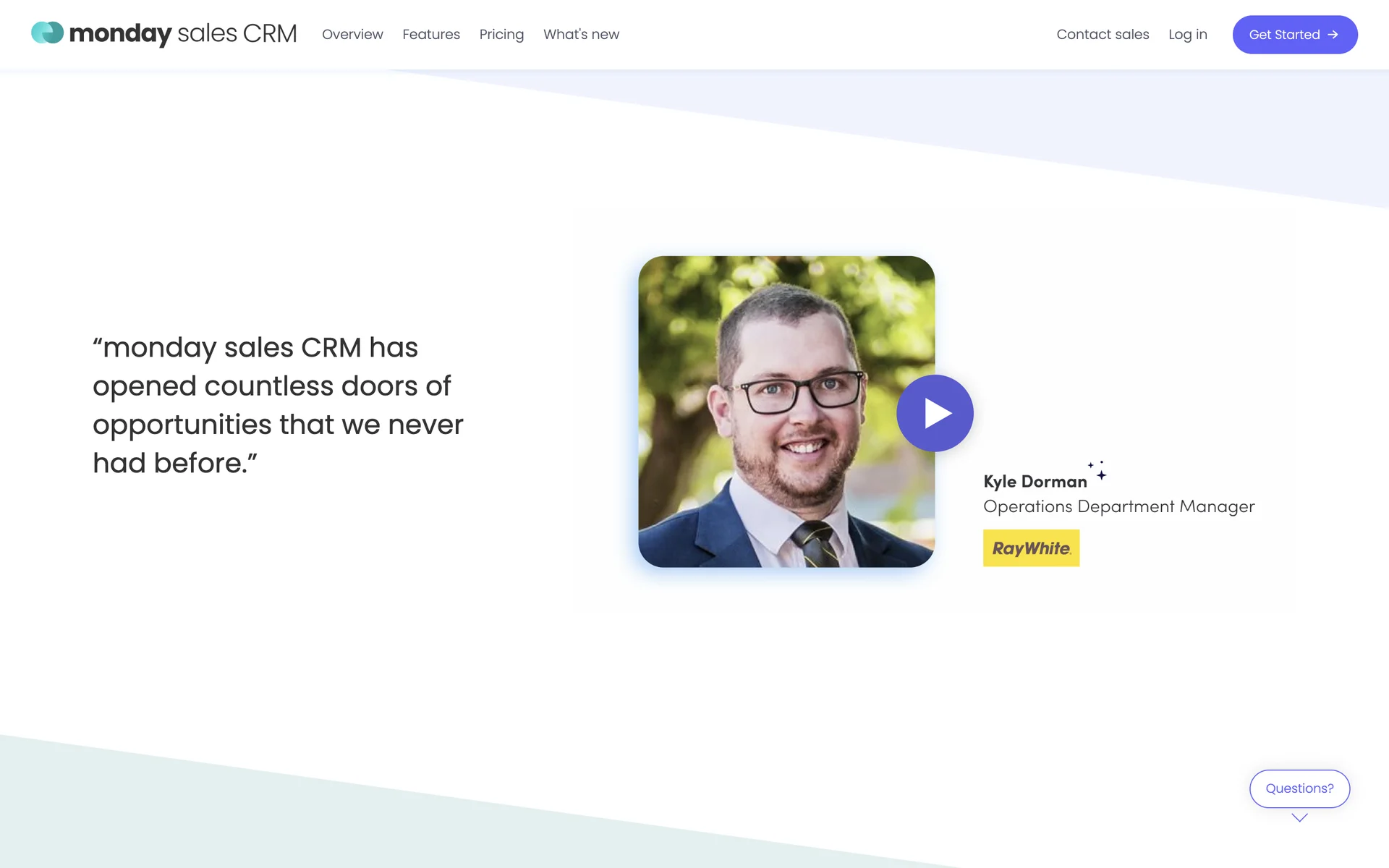Open the Pricing nav link
1389x868 pixels.
(x=501, y=35)
